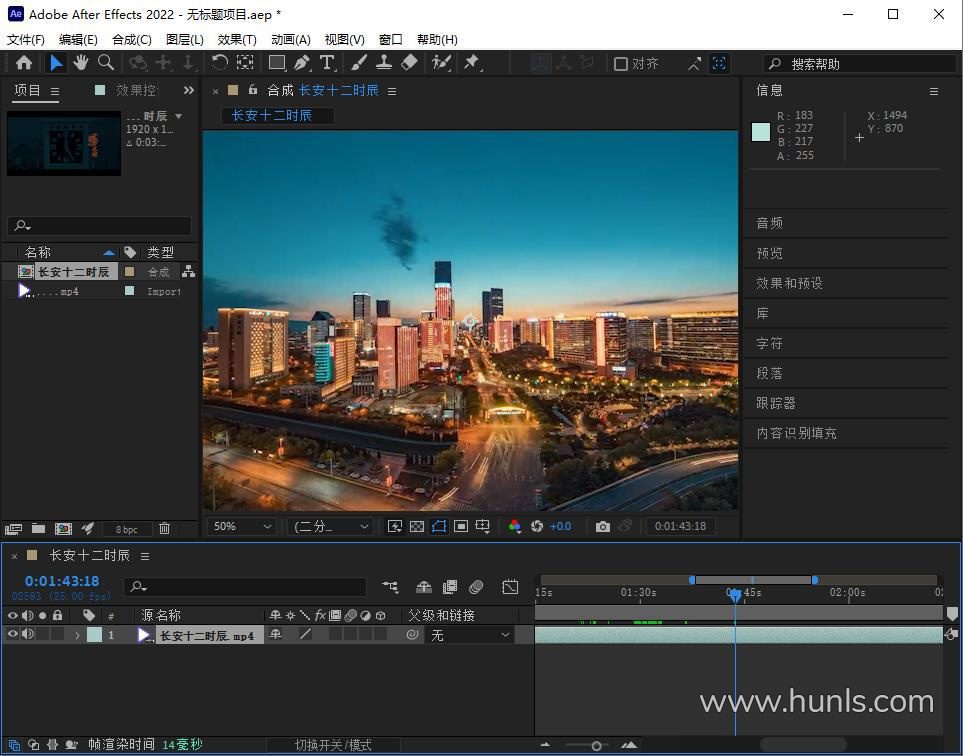The width and height of the screenshot is (963, 756).
Task: Take a snapshot with the camera icon
Action: point(603,526)
